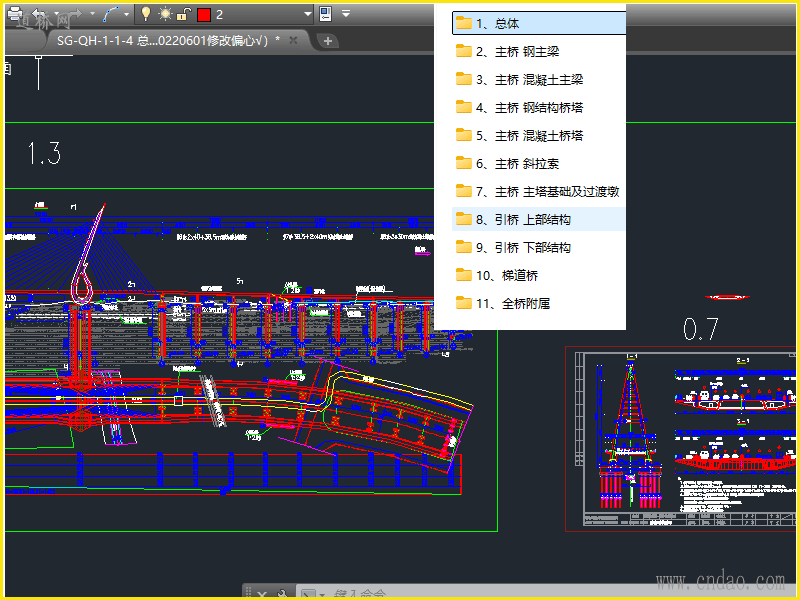
Task: Toggle layer on/off lightbulb icon
Action: [x=145, y=14]
